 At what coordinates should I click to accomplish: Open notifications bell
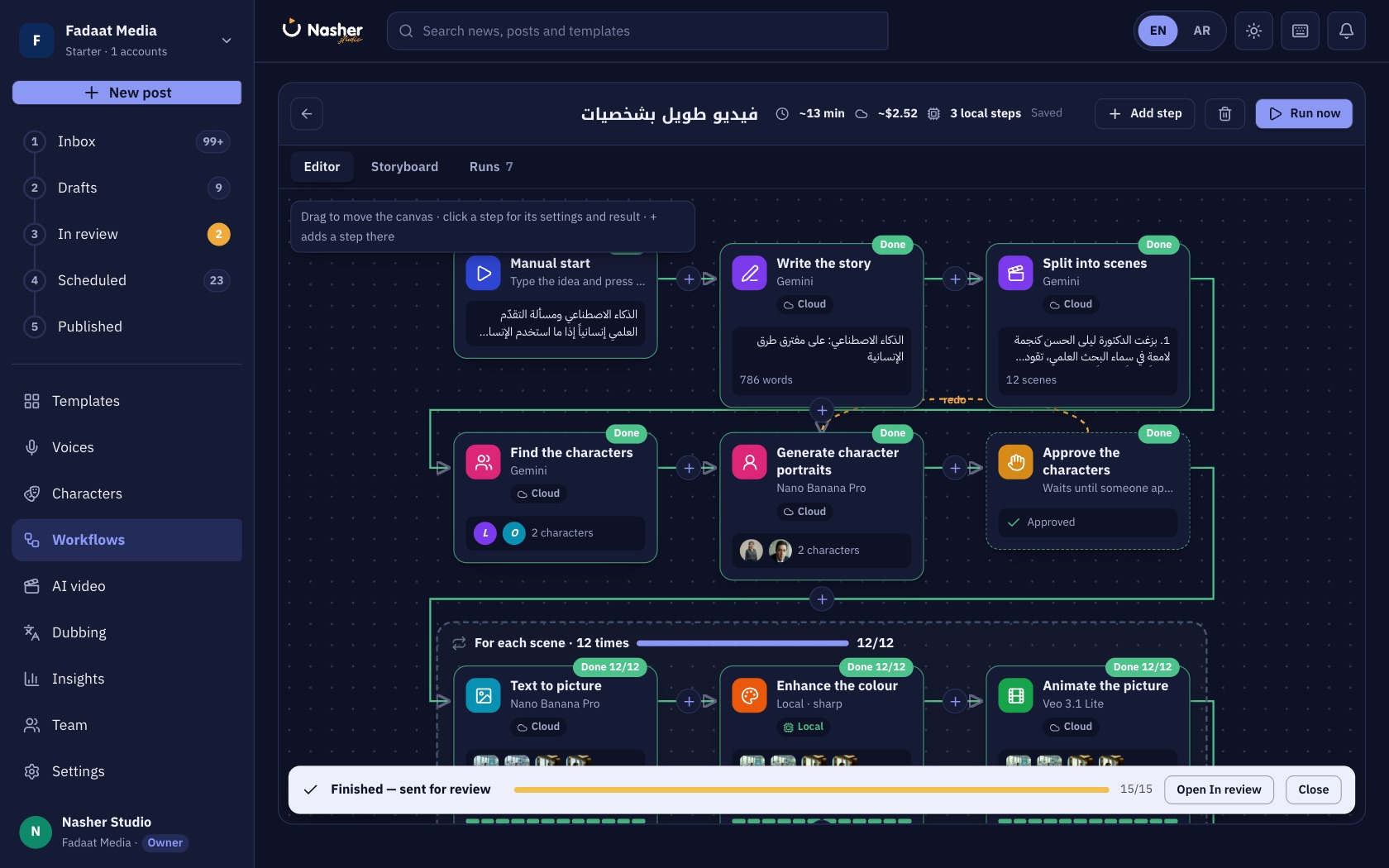[x=1346, y=31]
